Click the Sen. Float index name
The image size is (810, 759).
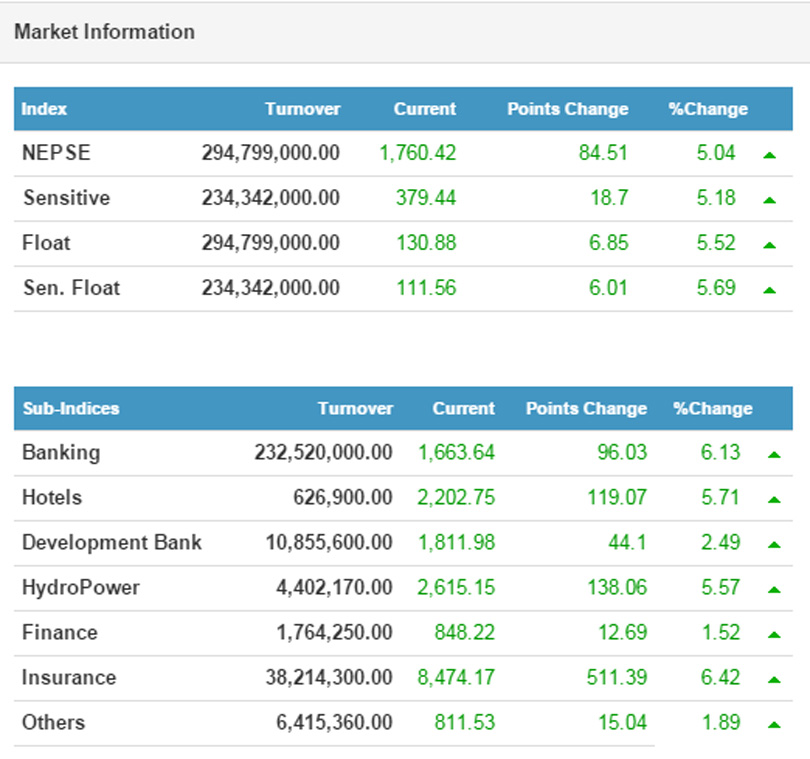(x=71, y=288)
